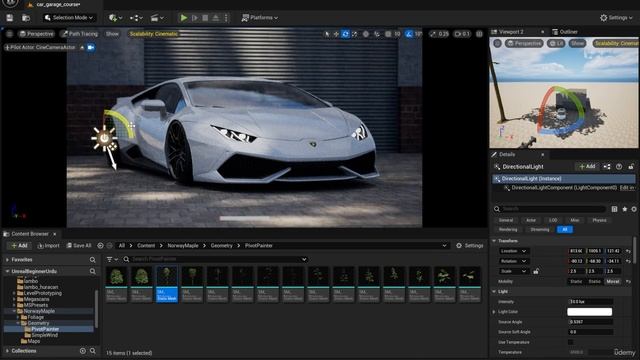Screen dimensions: 640x360
Task: Set Mobility to Movable
Action: pyautogui.click(x=613, y=281)
